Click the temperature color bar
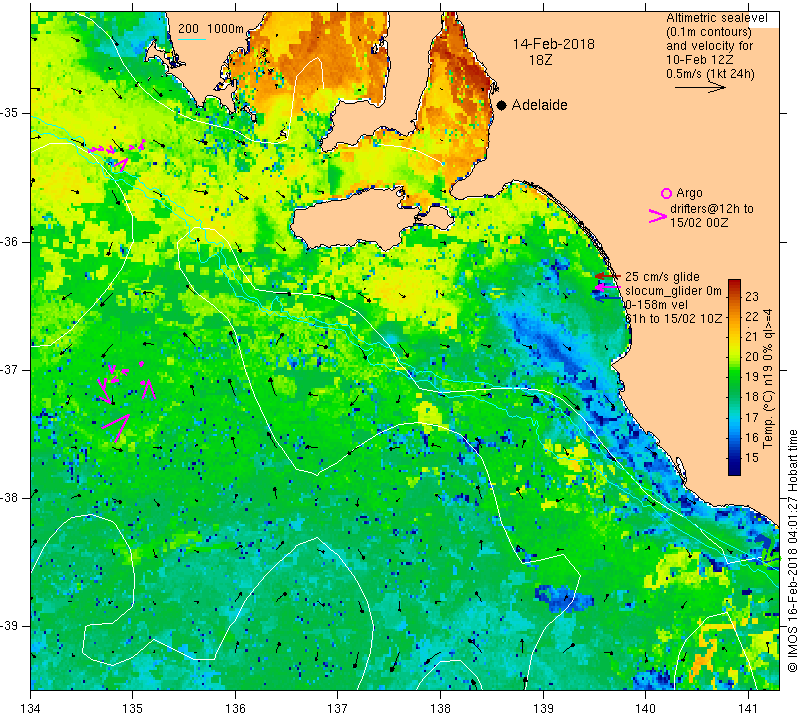Viewport: 800px width, 720px height. point(734,377)
